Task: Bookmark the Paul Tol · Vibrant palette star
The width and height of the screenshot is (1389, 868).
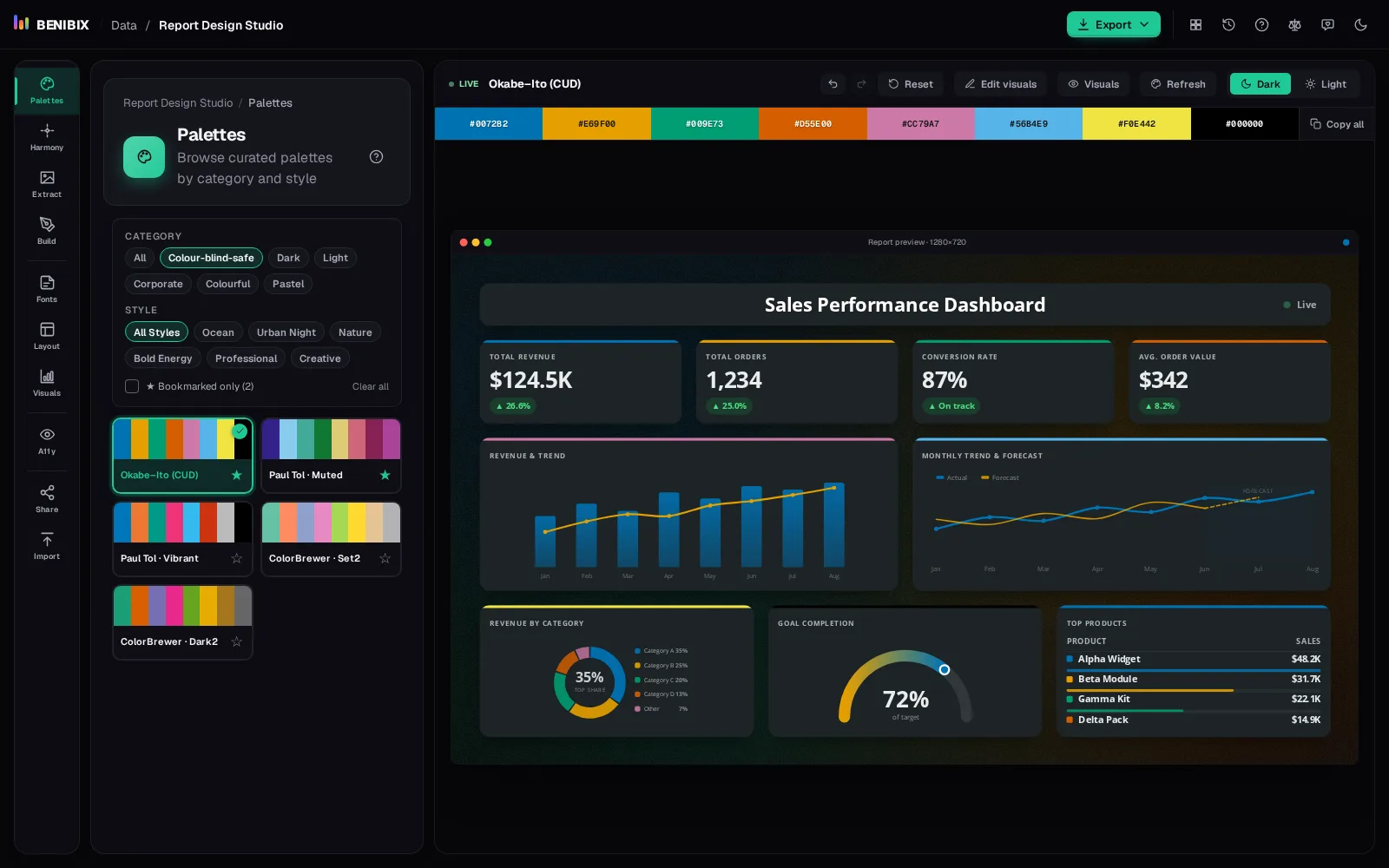Action: (236, 558)
